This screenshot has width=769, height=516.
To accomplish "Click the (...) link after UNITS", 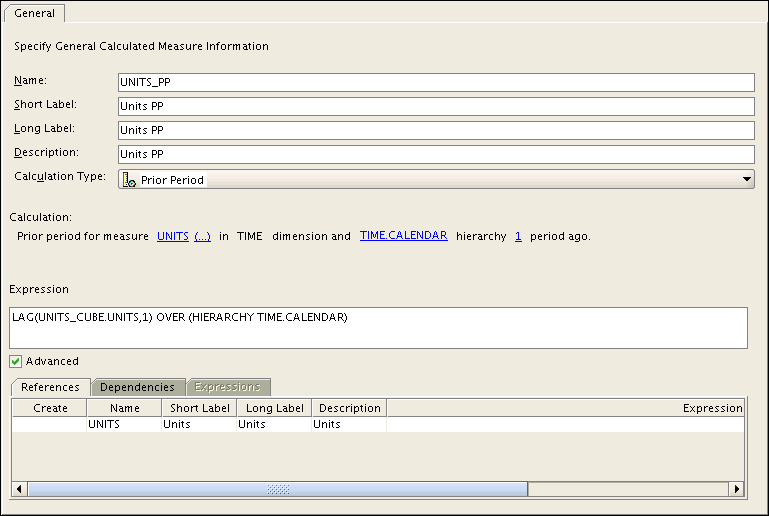I will coord(202,236).
